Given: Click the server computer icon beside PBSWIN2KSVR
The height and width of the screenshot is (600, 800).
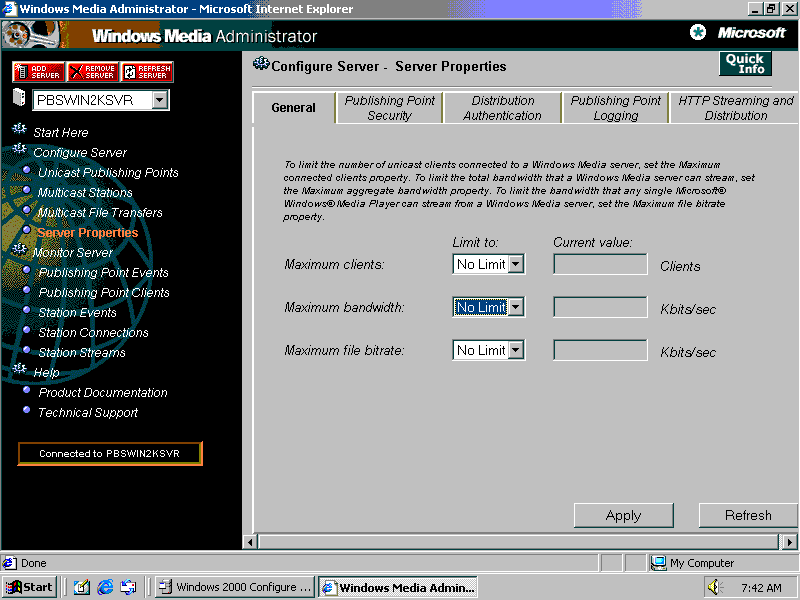Looking at the screenshot, I should coord(19,97).
